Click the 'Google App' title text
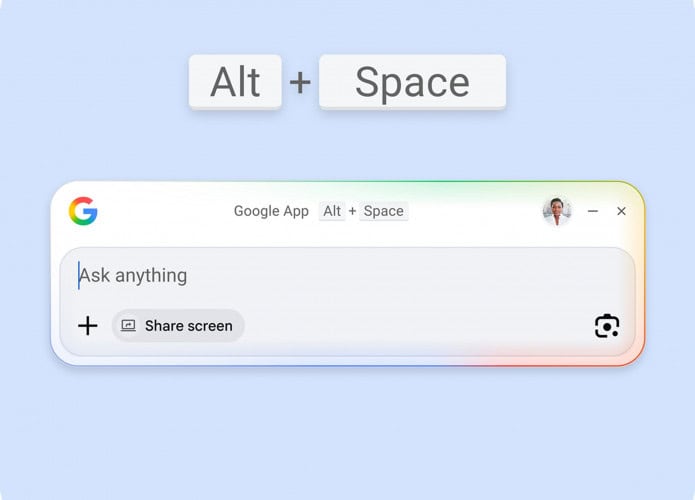Image resolution: width=695 pixels, height=500 pixels. click(271, 211)
